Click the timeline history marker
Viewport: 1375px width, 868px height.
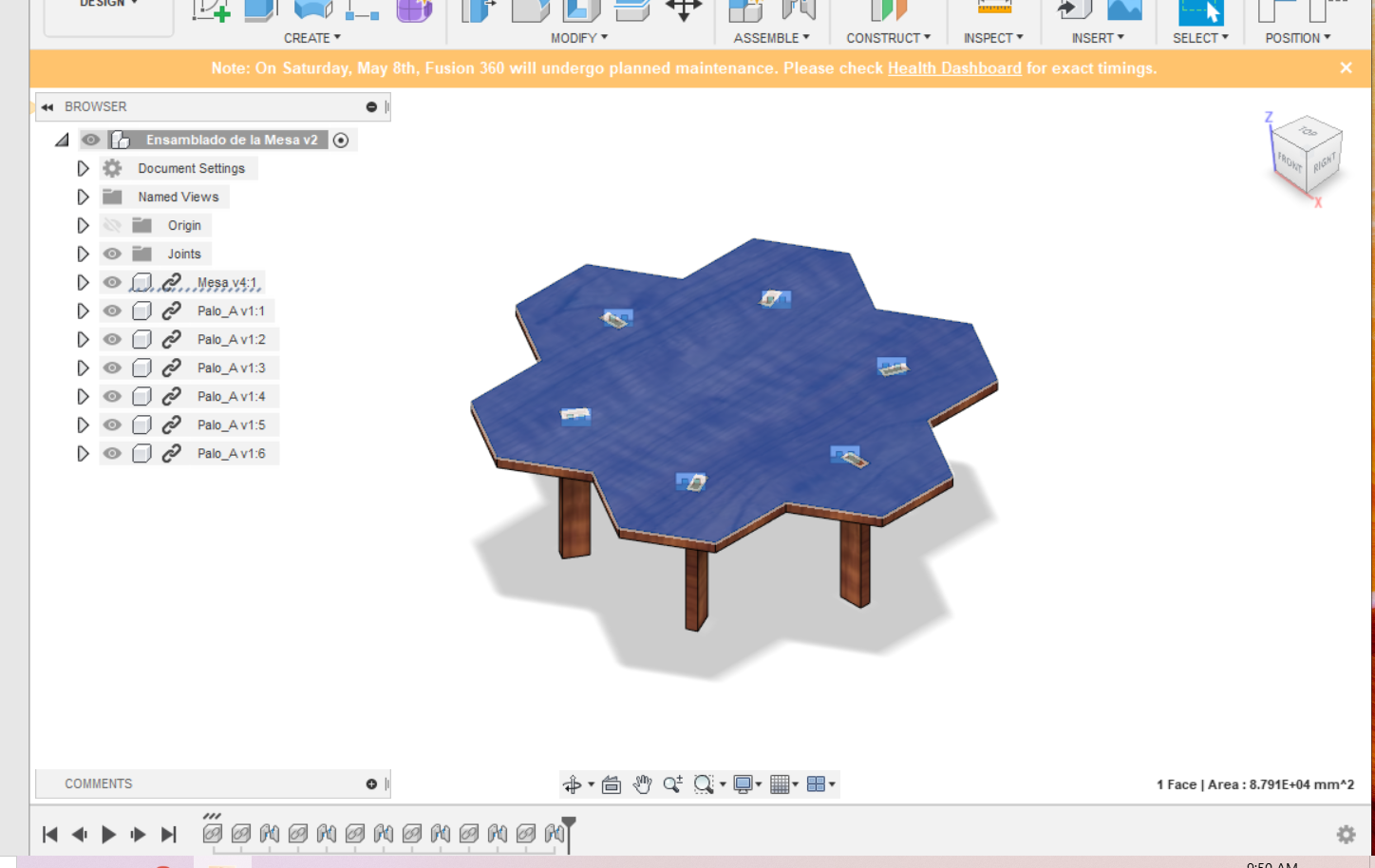pyautogui.click(x=569, y=834)
